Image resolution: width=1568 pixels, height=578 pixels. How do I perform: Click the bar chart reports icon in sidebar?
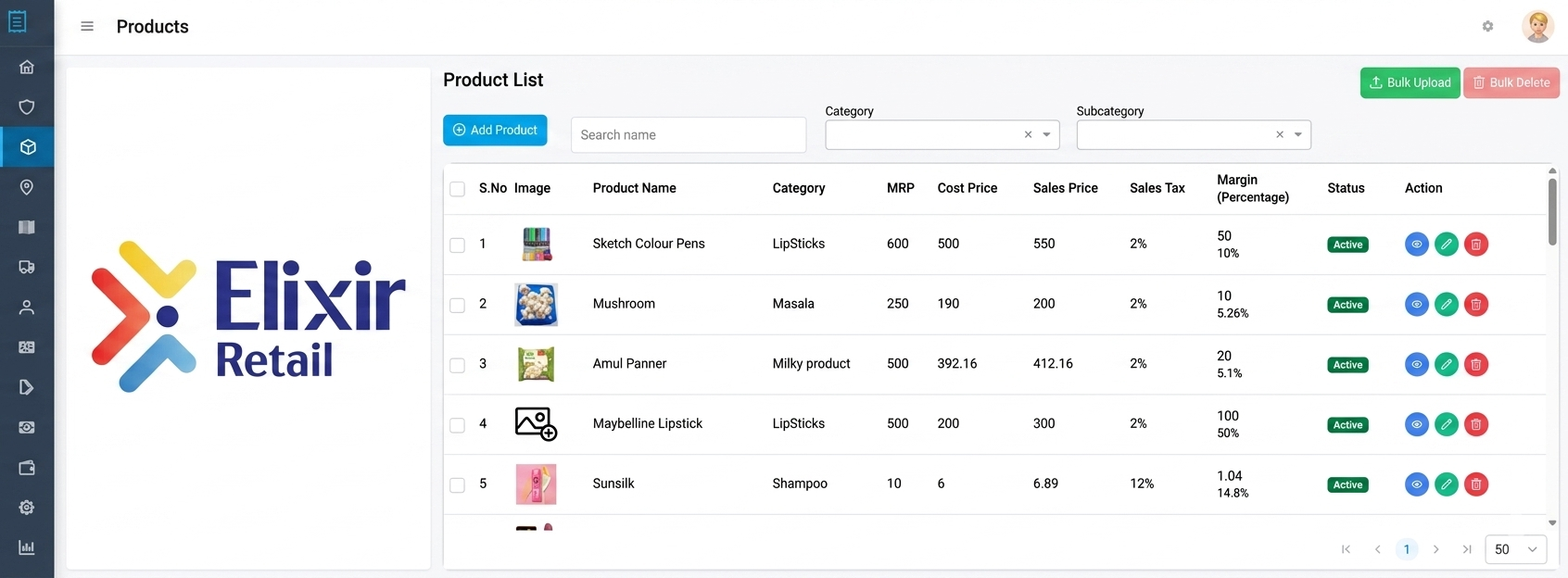pos(27,547)
